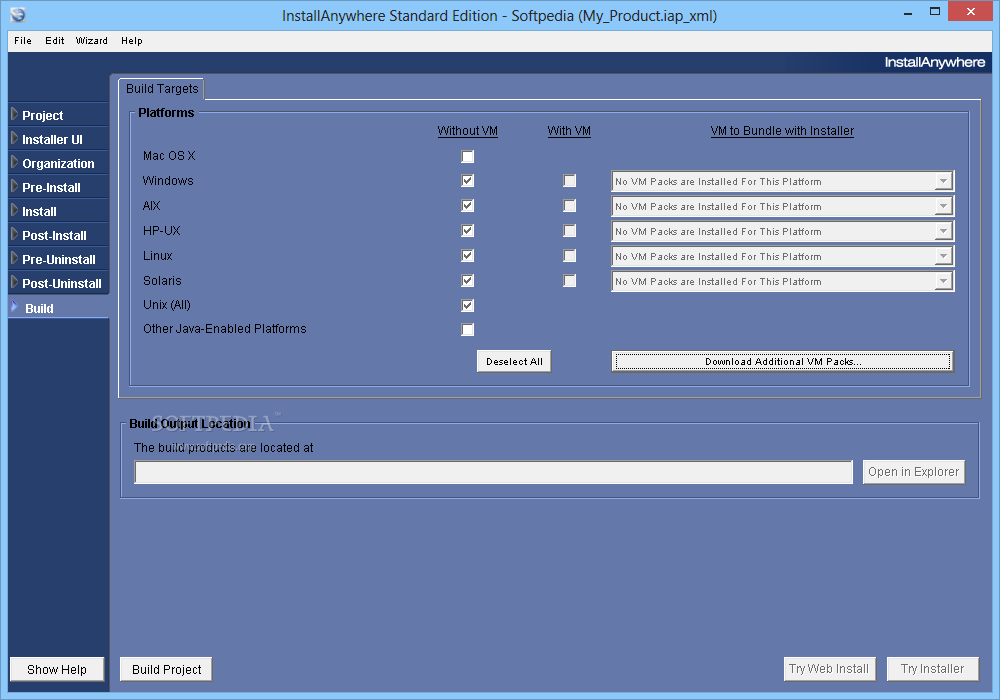The width and height of the screenshot is (1000, 700).
Task: Maximize the InstallAnywhere window
Action: pos(935,11)
